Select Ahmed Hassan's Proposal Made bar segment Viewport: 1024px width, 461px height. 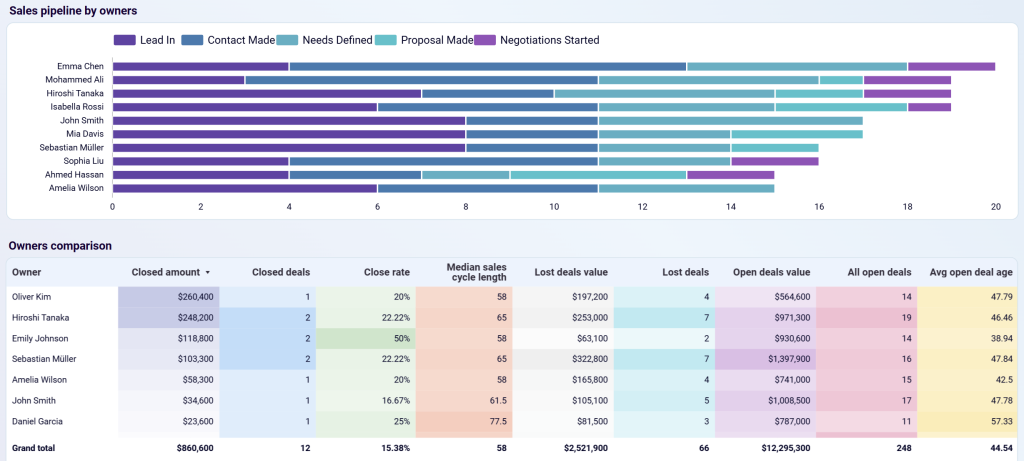tap(598, 174)
